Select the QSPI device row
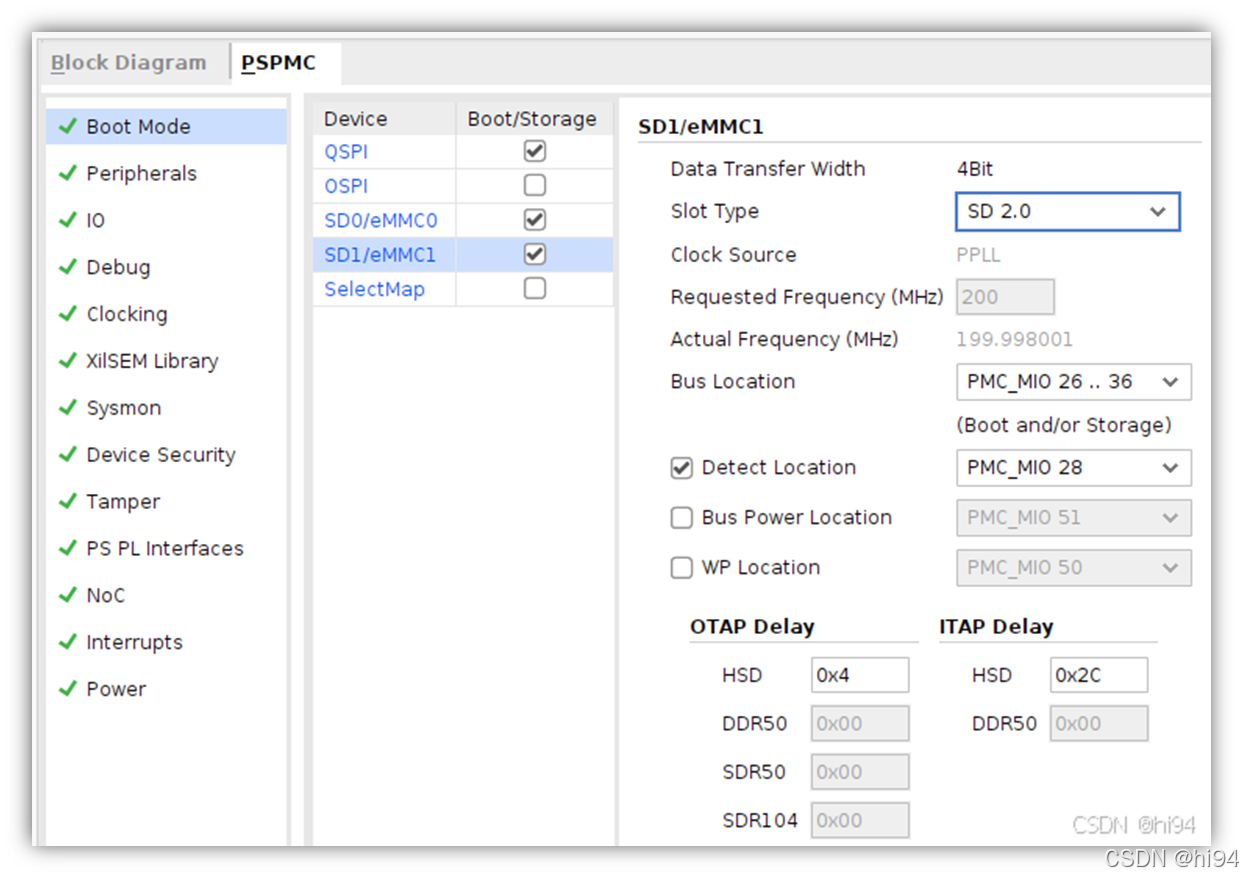The image size is (1243, 878). pos(346,152)
